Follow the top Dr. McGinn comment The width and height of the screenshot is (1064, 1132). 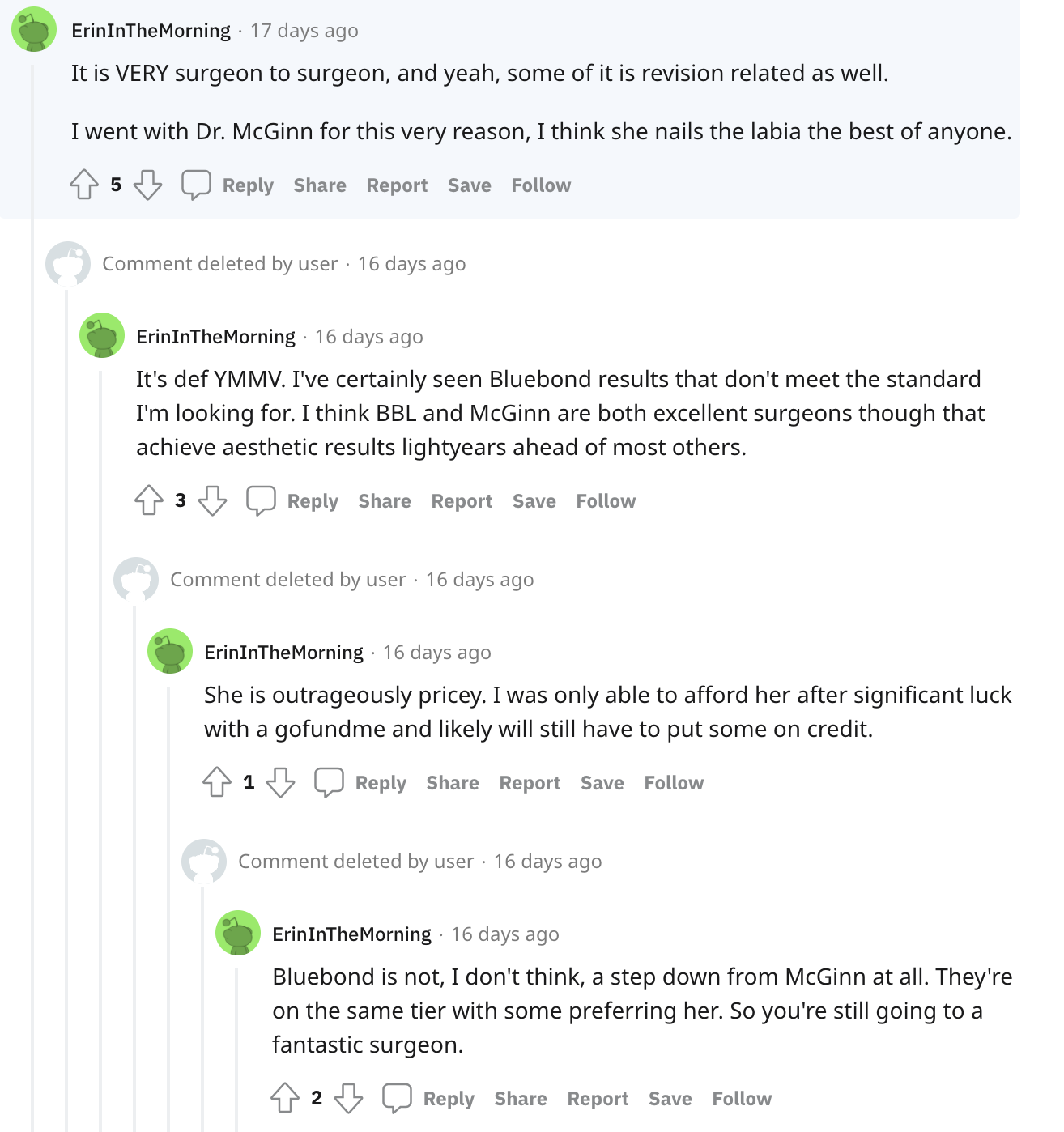(541, 185)
